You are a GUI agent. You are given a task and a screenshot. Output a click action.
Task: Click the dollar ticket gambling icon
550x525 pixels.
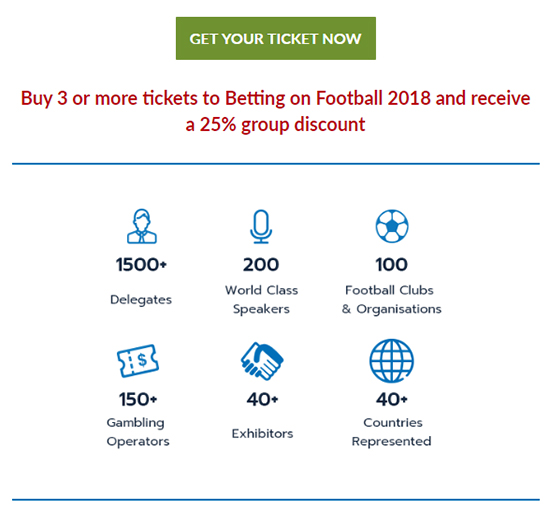point(138,361)
